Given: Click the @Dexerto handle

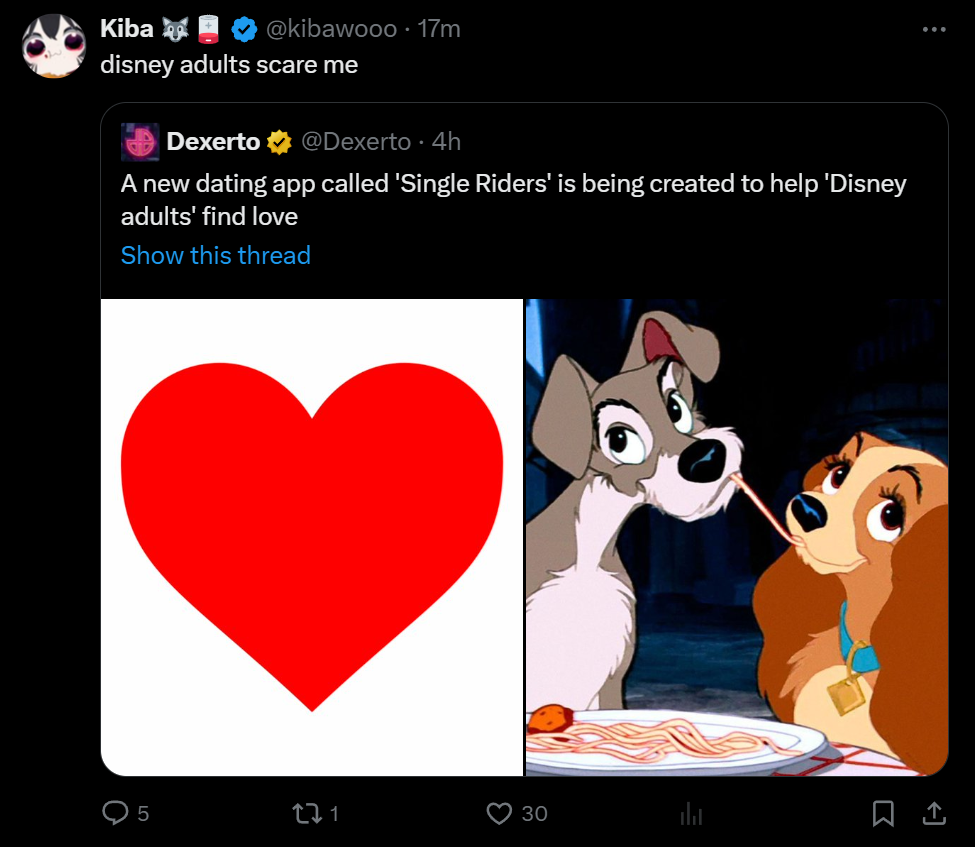Looking at the screenshot, I should point(355,142).
